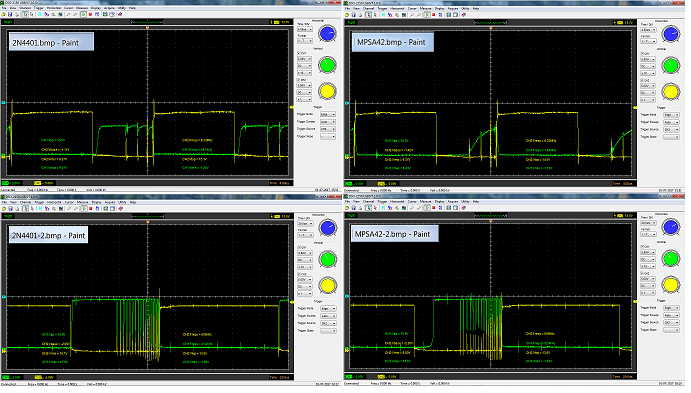Open the Time/DIV dropdown in 2N4401-2 window
This screenshot has height=393, width=691.
(305, 223)
